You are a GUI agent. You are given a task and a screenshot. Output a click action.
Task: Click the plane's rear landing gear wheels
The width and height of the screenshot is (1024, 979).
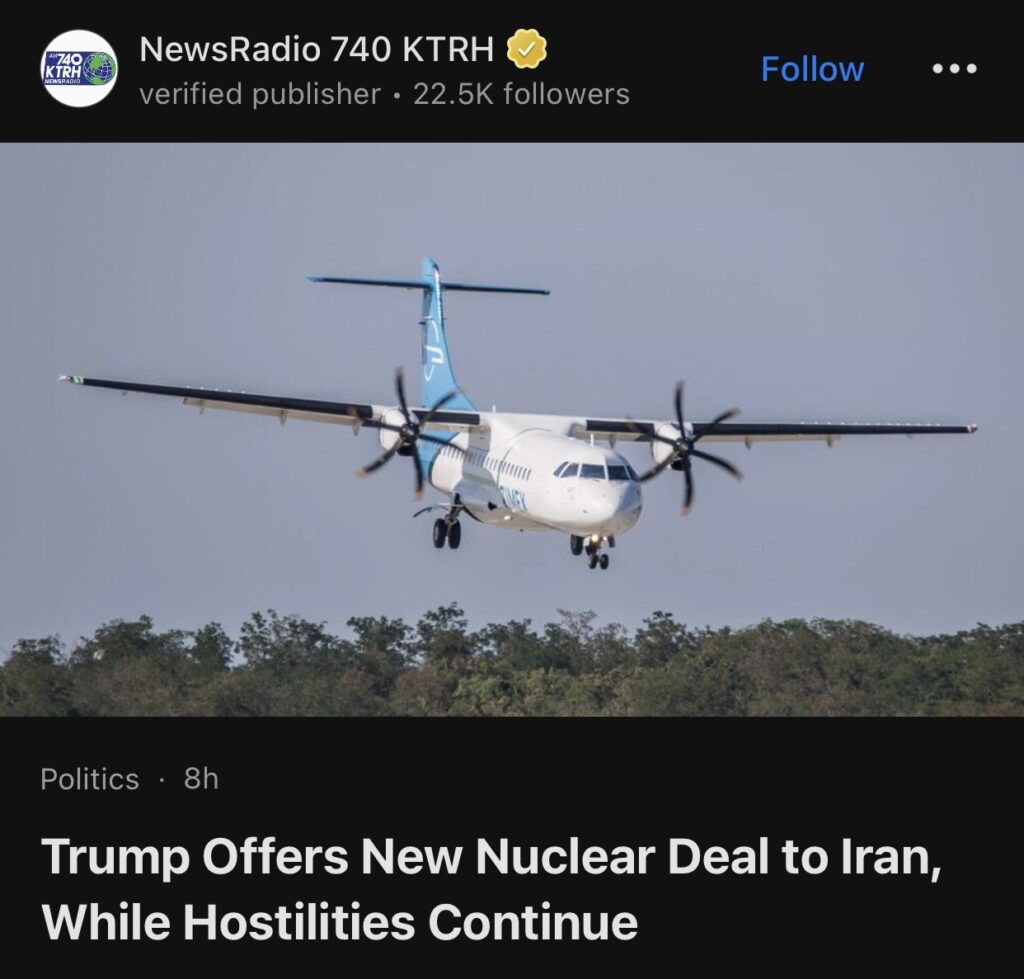pos(447,532)
